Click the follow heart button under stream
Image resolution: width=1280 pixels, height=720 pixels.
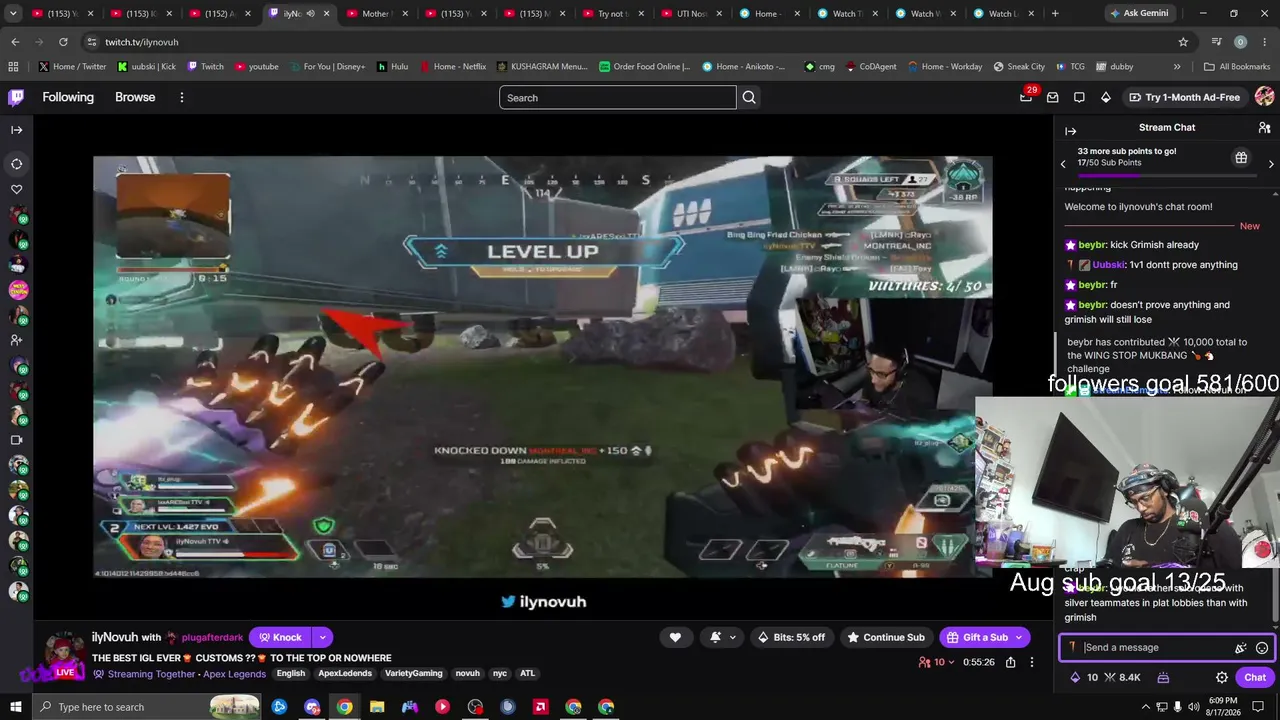pos(675,637)
